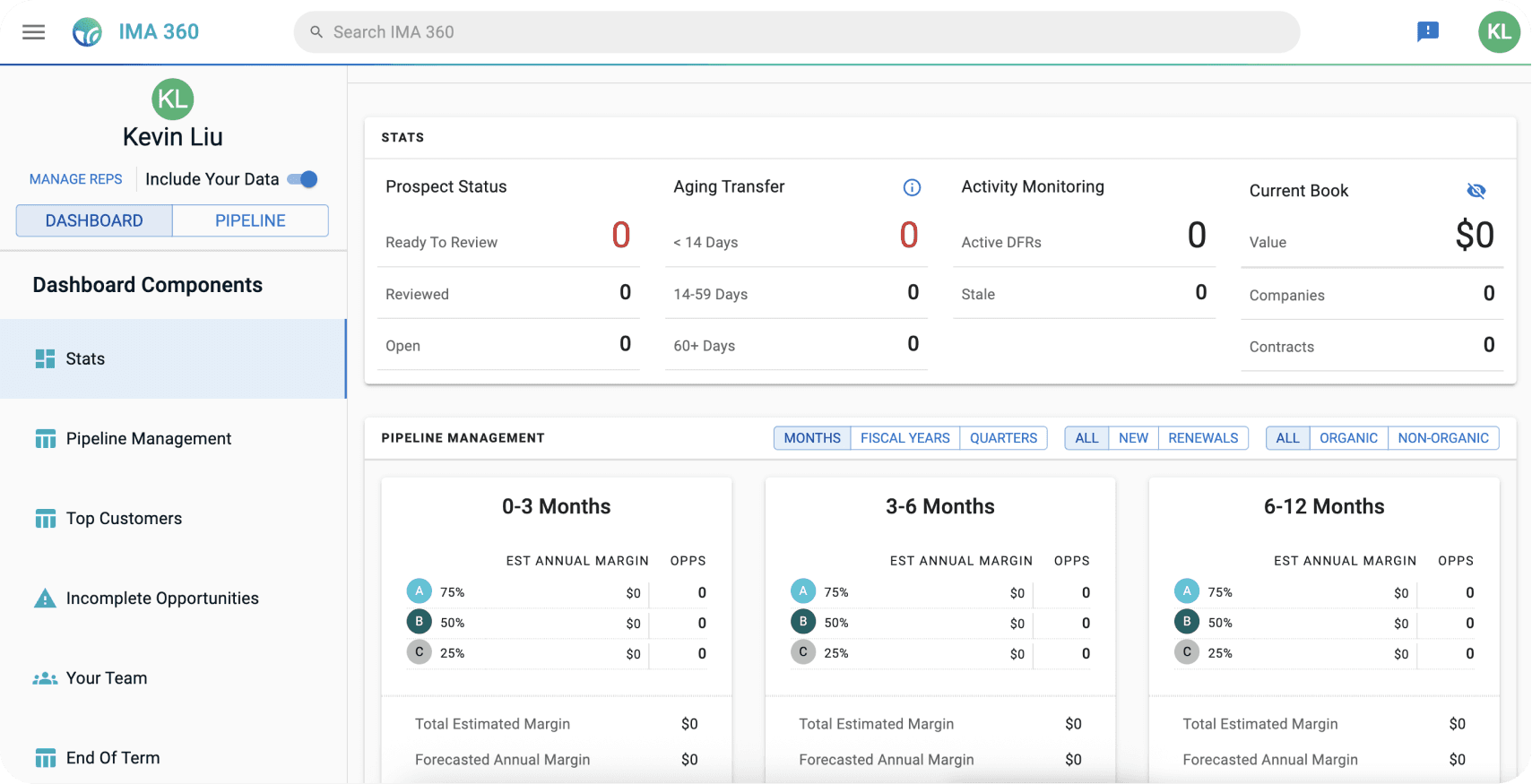Click grade C badge in 0-3 Months card
Viewport: 1532px width, 784px height.
pos(419,652)
